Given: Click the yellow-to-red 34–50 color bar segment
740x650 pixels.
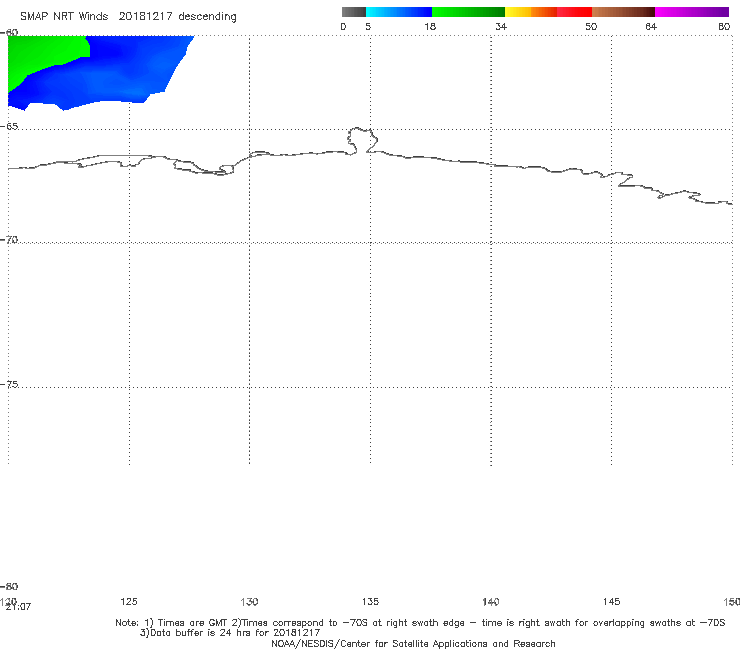Looking at the screenshot, I should click(x=548, y=12).
